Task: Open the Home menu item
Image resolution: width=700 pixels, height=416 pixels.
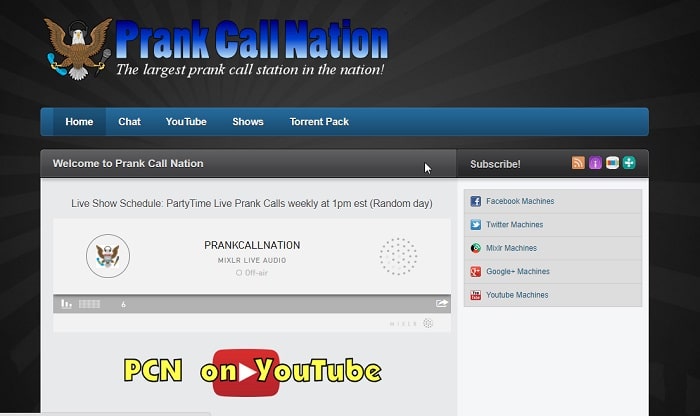Action: pyautogui.click(x=79, y=122)
